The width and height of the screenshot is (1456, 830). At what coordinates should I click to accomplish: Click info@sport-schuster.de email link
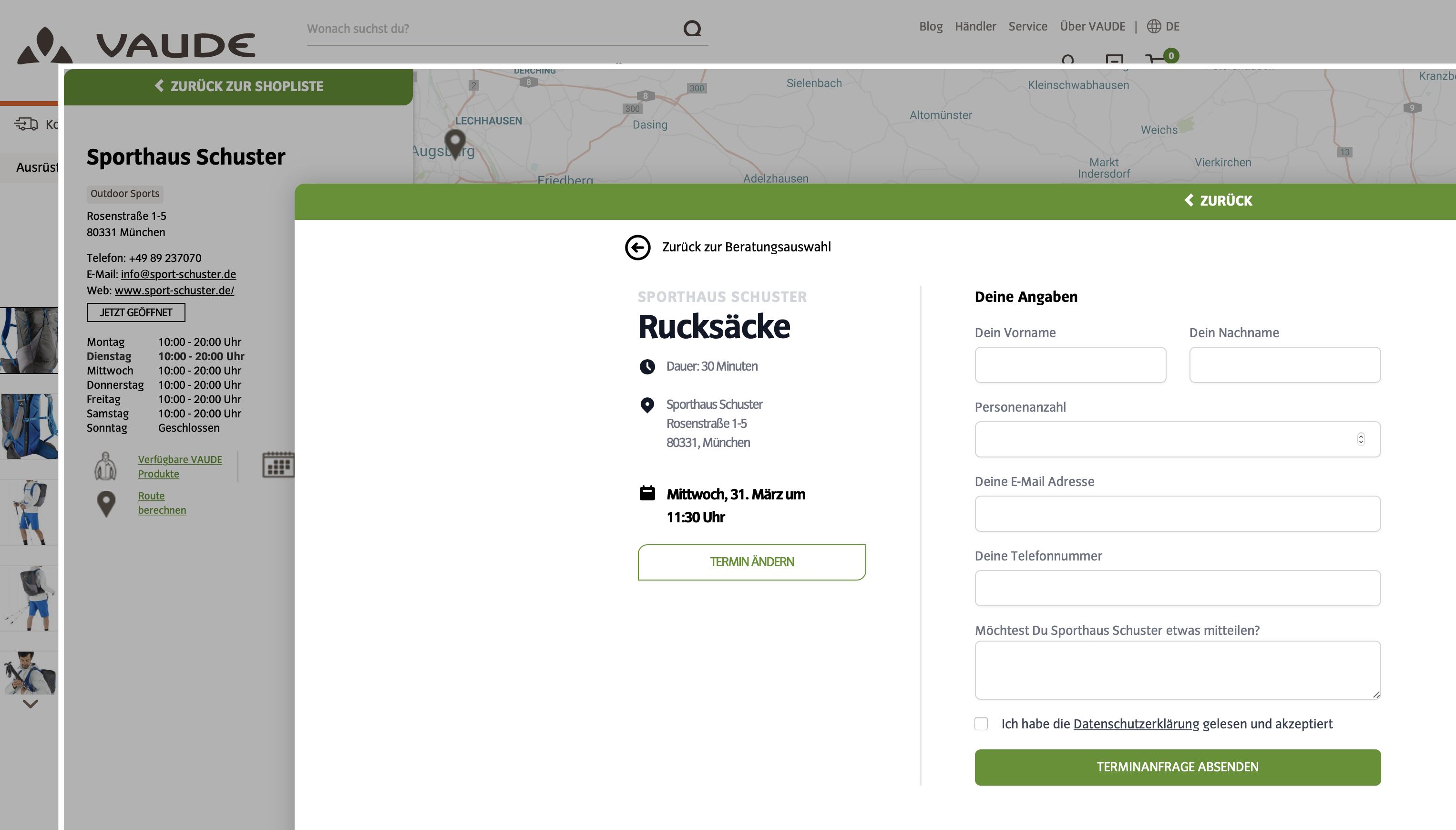click(178, 274)
